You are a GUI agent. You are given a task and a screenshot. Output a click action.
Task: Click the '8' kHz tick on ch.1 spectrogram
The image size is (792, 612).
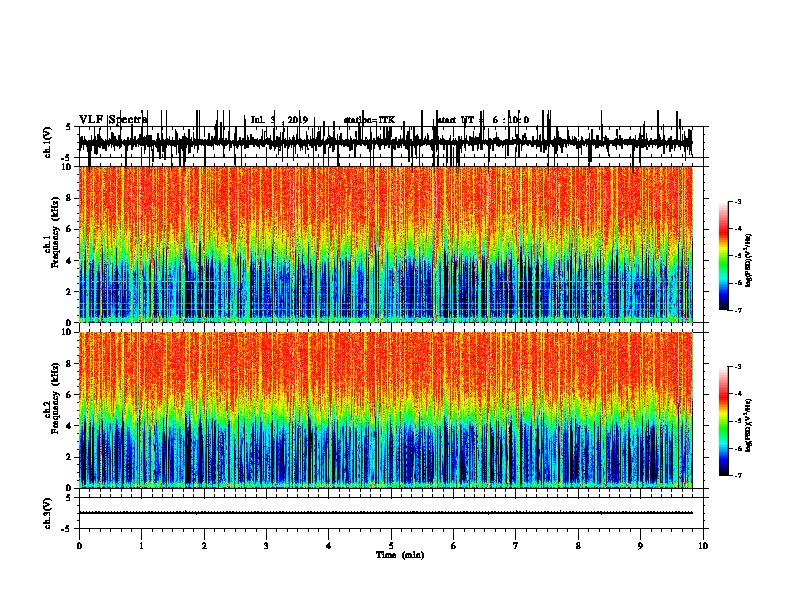point(70,198)
